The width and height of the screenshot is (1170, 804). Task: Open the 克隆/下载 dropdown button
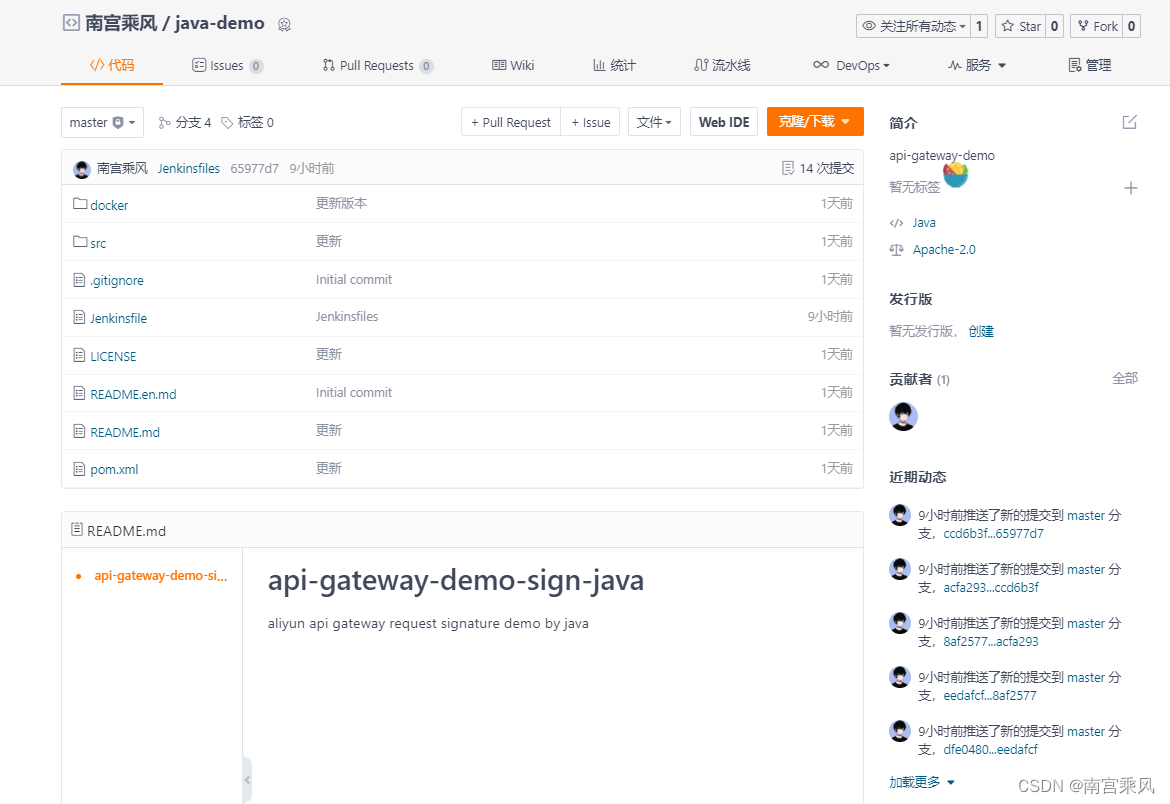point(815,122)
